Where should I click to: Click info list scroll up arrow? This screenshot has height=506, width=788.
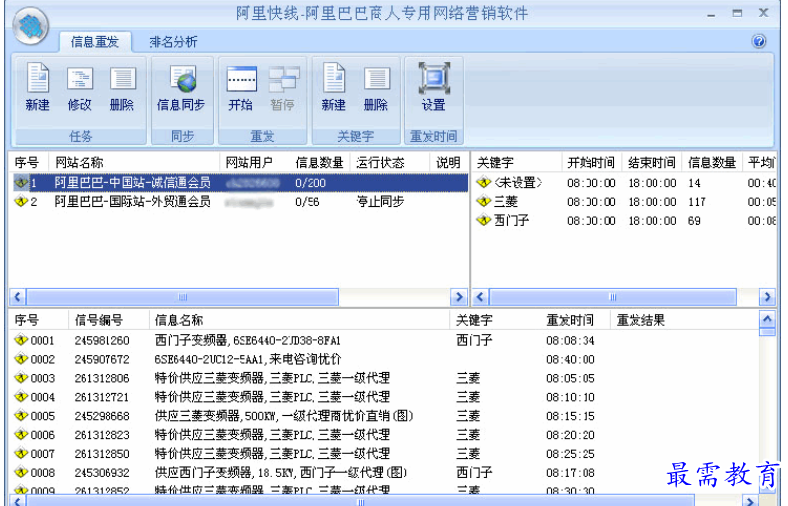pos(767,319)
